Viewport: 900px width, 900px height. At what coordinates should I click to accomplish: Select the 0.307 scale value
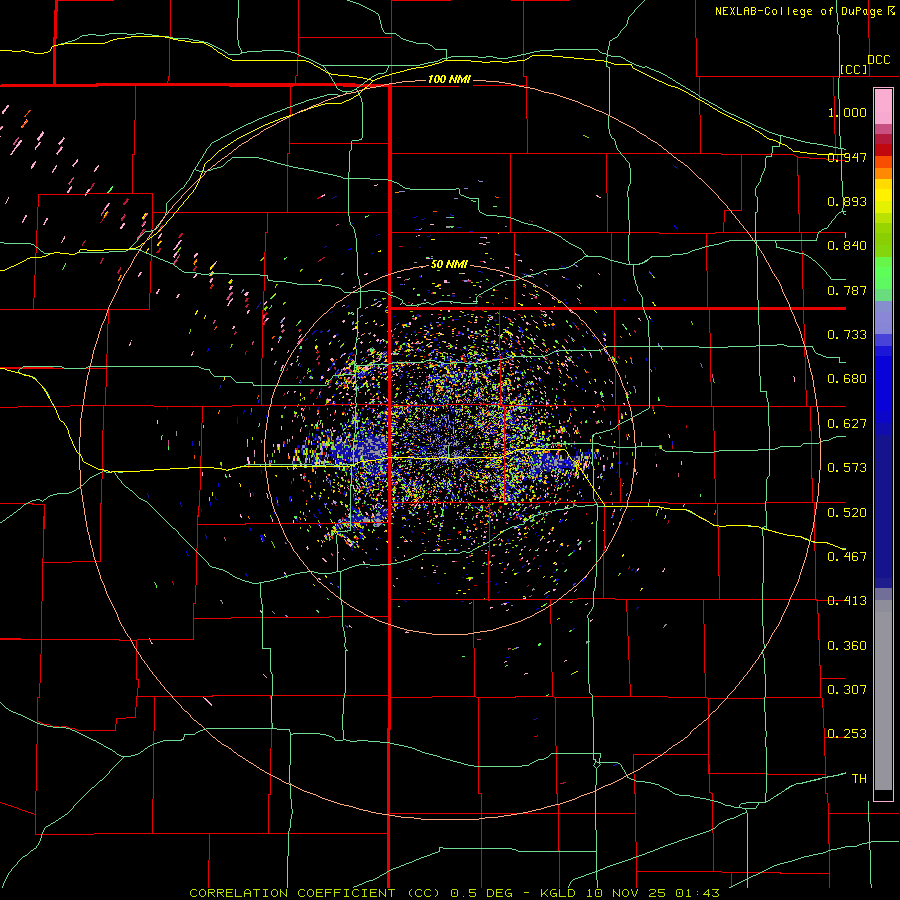(847, 689)
